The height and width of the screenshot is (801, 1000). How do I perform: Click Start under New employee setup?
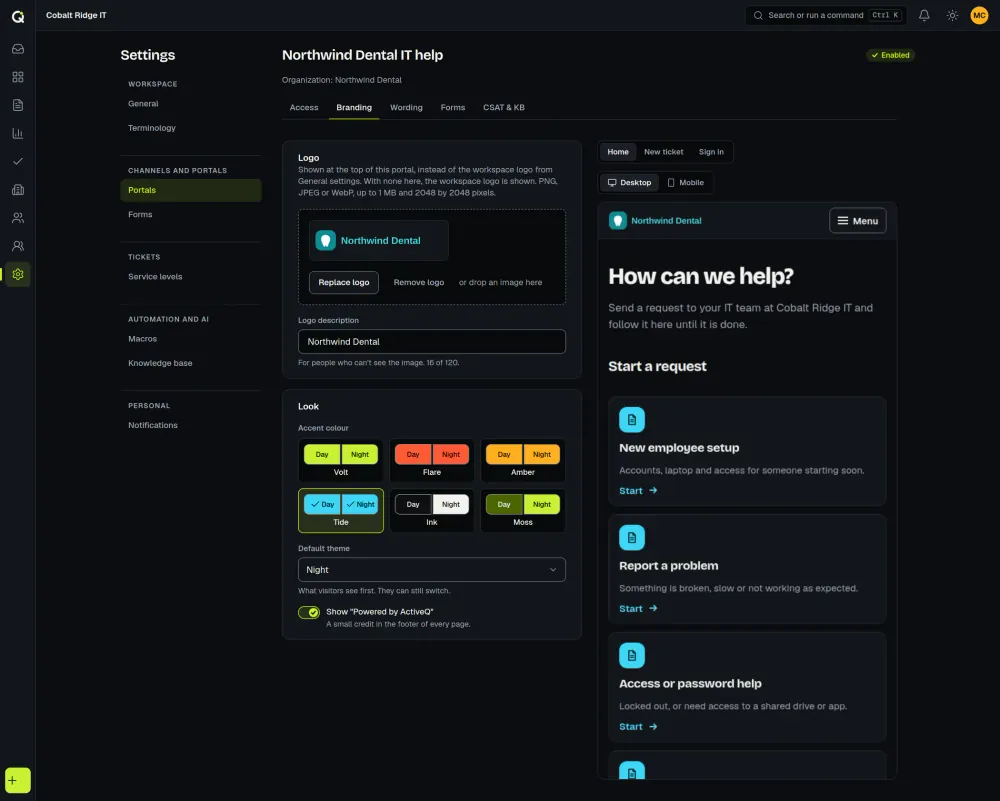[x=638, y=491]
